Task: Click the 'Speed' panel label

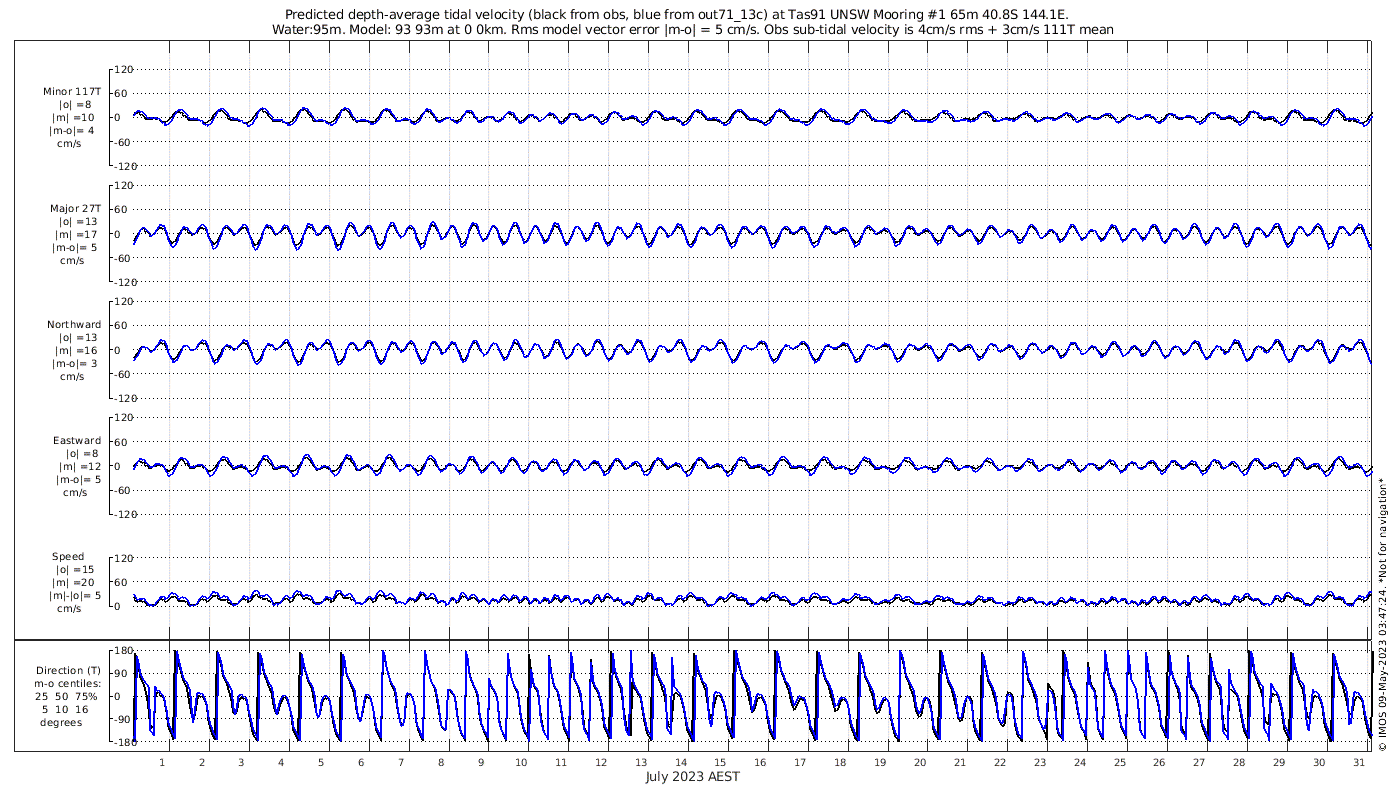Action: 68,556
